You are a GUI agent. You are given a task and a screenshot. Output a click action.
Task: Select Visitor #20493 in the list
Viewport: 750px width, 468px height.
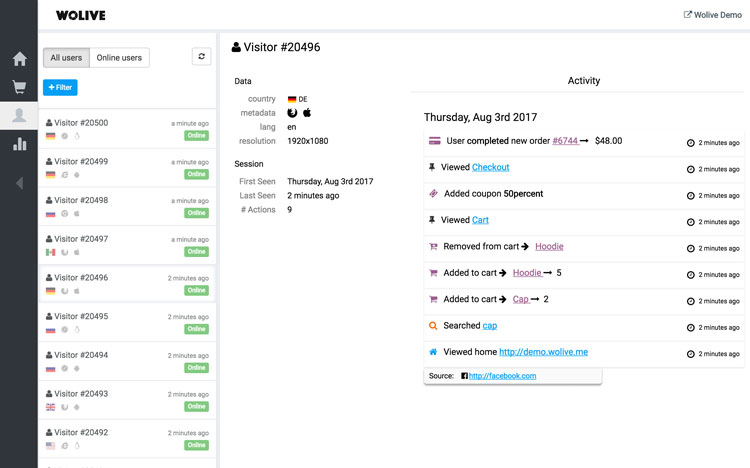[127, 400]
